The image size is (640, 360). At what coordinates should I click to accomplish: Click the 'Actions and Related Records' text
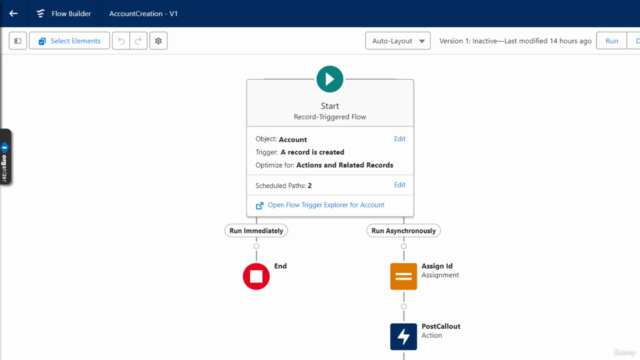(344, 165)
